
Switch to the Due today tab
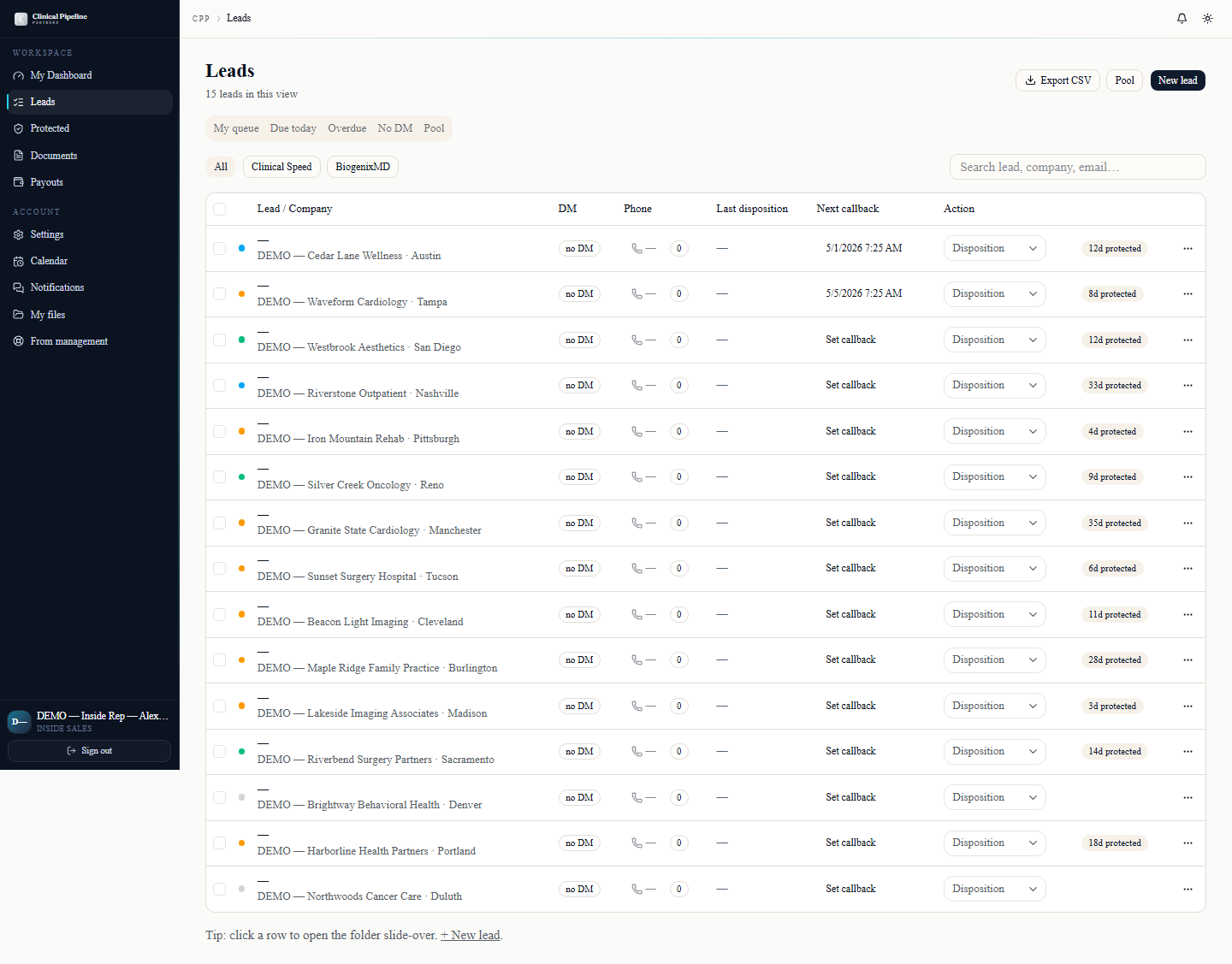coord(293,128)
